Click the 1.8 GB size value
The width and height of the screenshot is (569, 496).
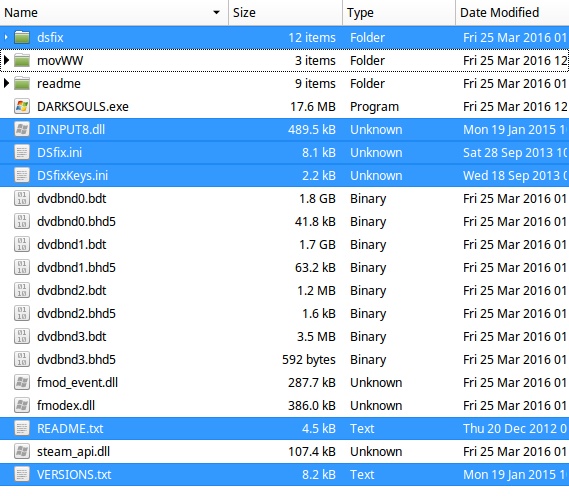(317, 198)
